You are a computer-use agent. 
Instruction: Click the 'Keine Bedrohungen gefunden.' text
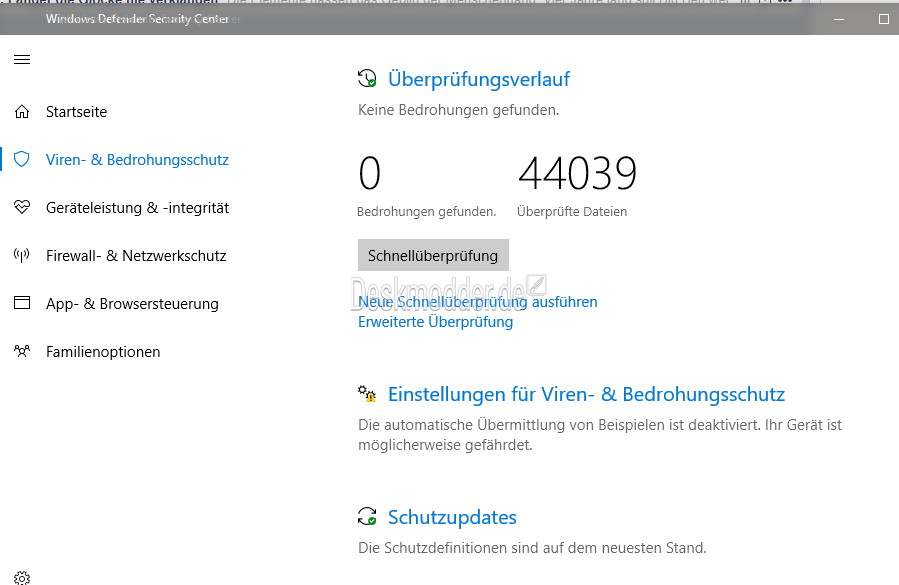[458, 110]
